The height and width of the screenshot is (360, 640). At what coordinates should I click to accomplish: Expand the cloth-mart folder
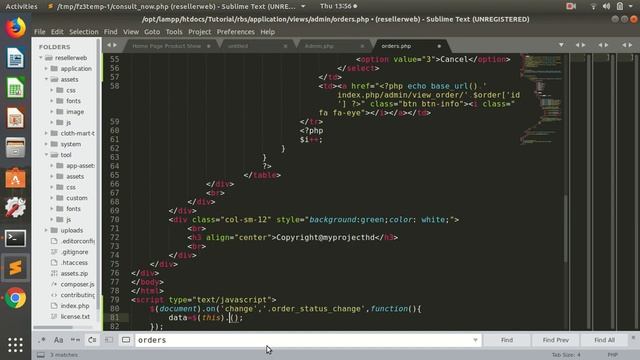point(46,133)
